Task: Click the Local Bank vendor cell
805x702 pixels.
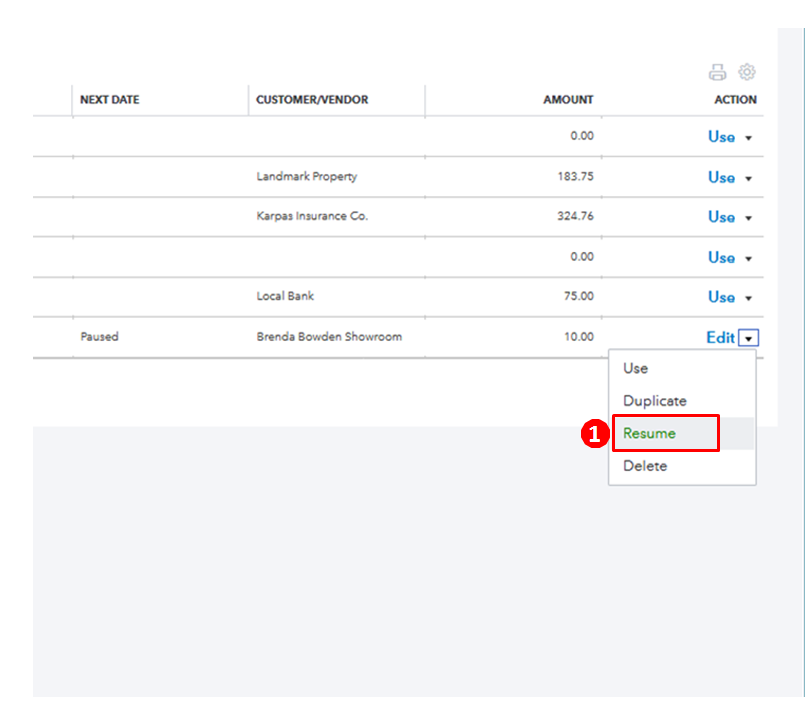Action: coord(285,296)
